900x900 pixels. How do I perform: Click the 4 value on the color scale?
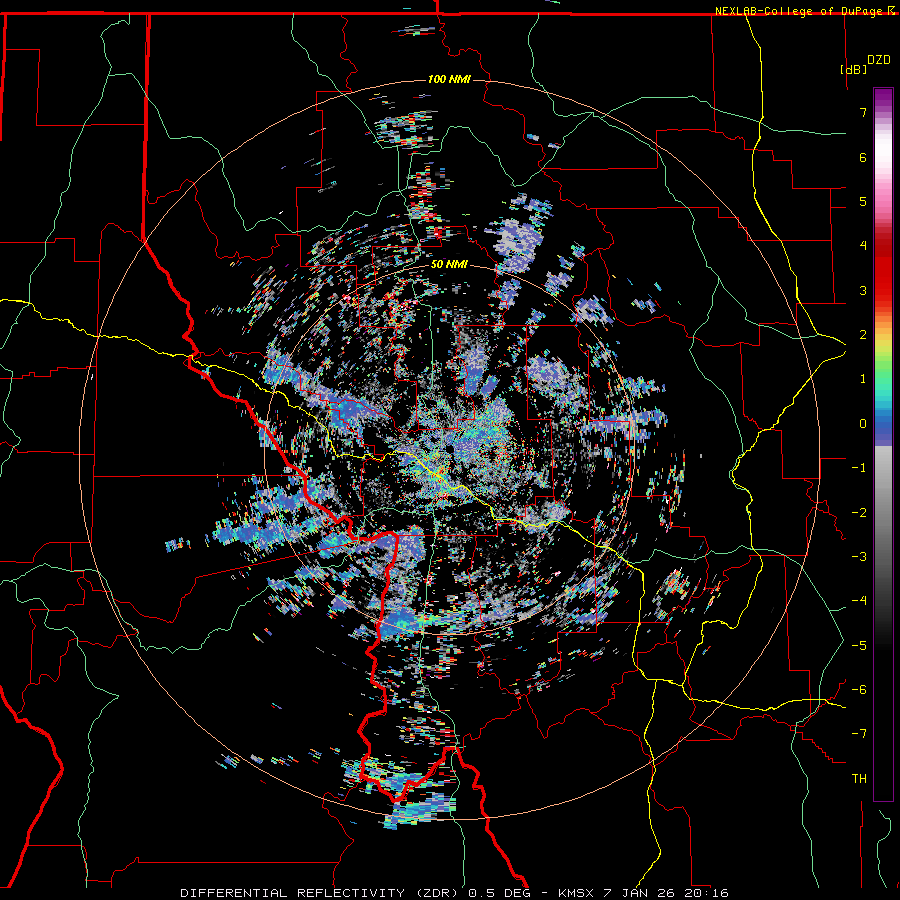click(x=863, y=246)
